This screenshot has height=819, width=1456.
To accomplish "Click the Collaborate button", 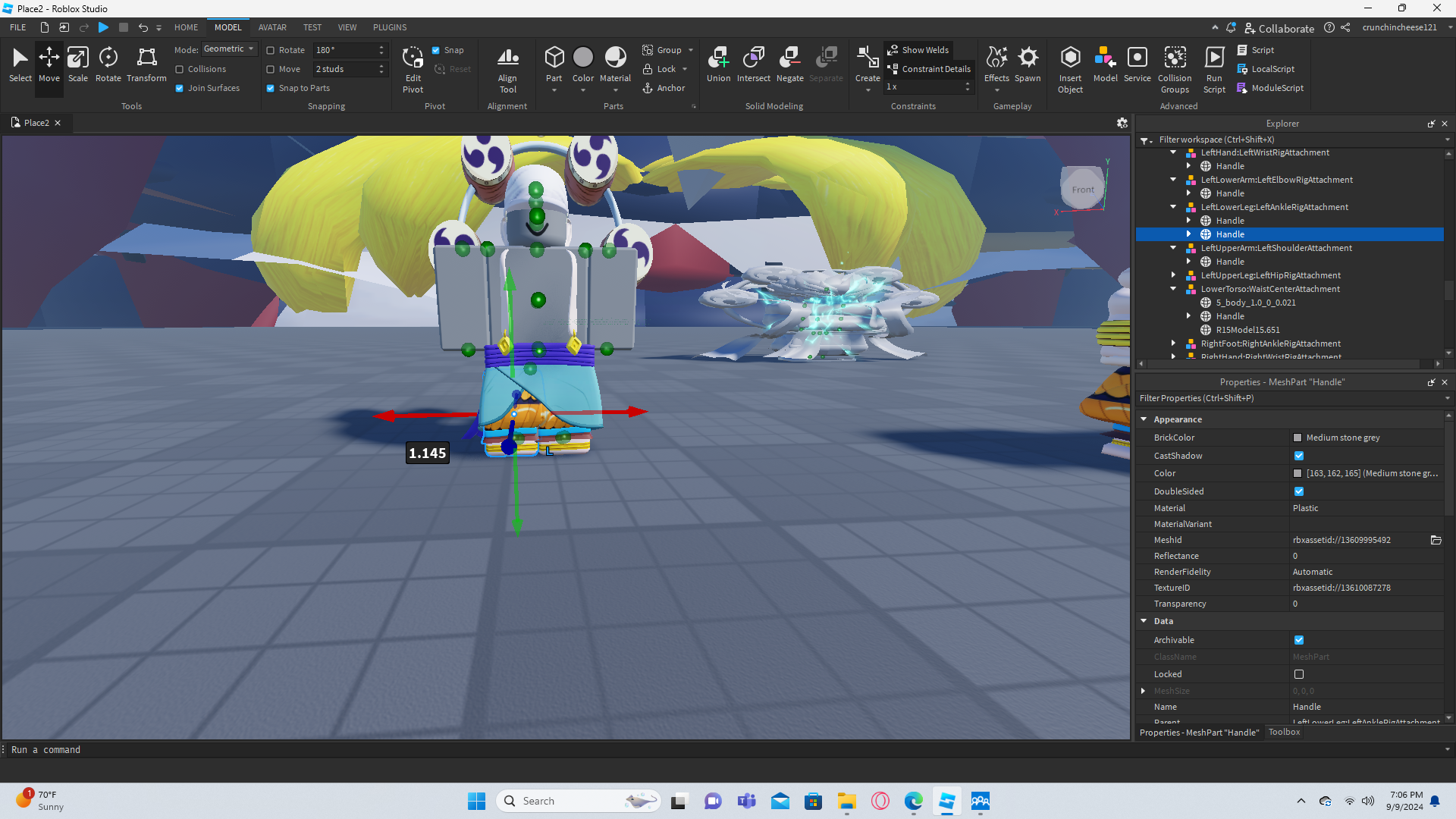I will click(1280, 28).
